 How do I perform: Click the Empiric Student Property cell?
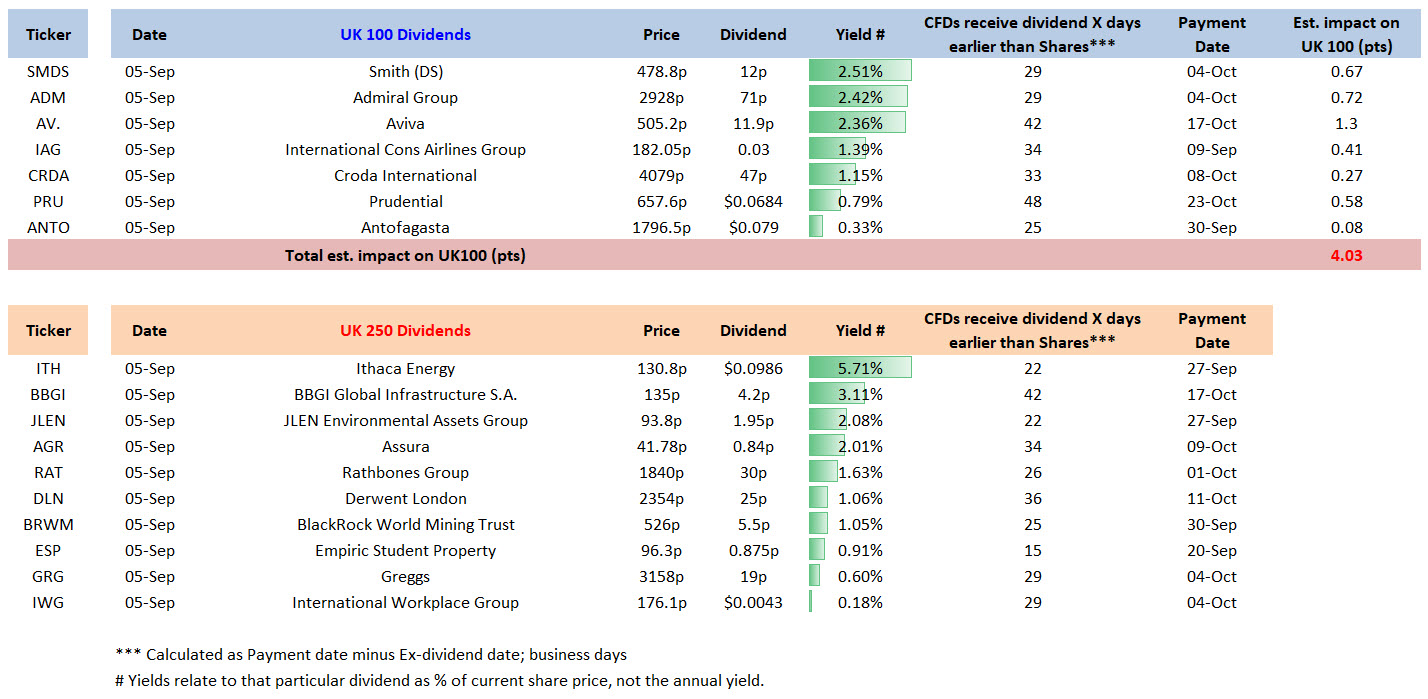pos(405,551)
